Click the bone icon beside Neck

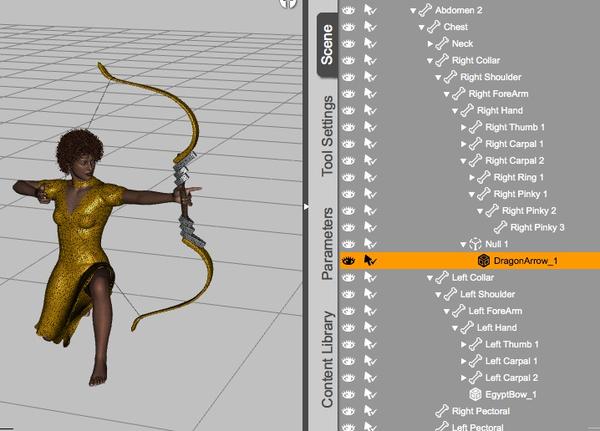442,44
